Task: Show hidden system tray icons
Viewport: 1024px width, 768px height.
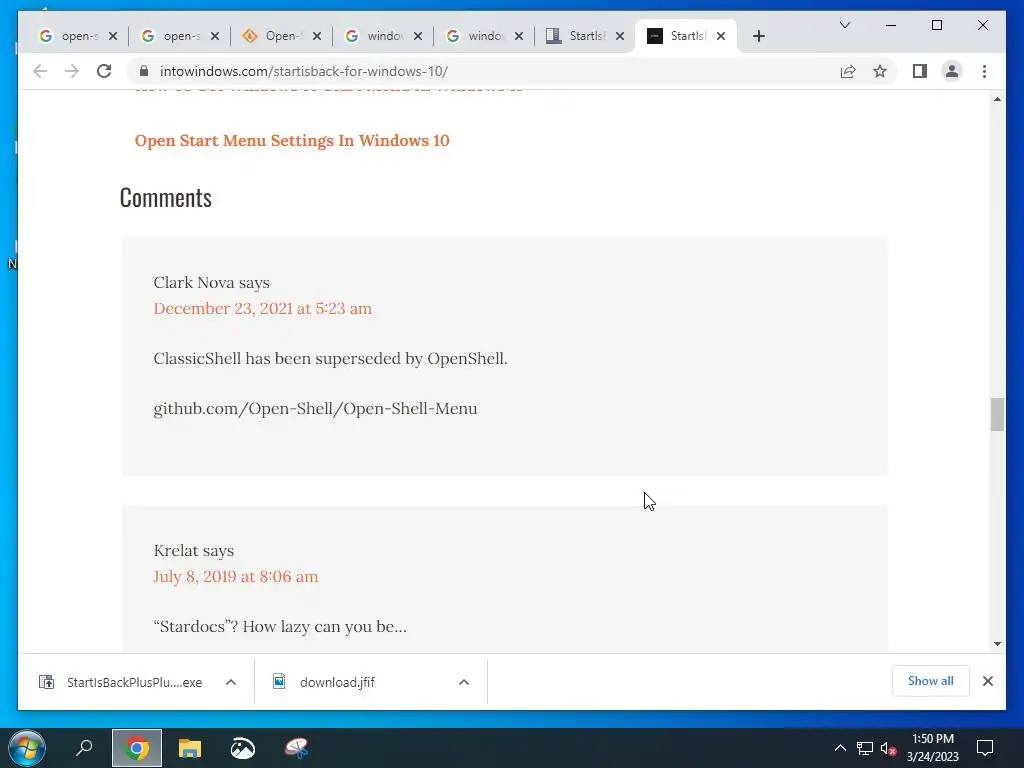Action: (x=840, y=748)
